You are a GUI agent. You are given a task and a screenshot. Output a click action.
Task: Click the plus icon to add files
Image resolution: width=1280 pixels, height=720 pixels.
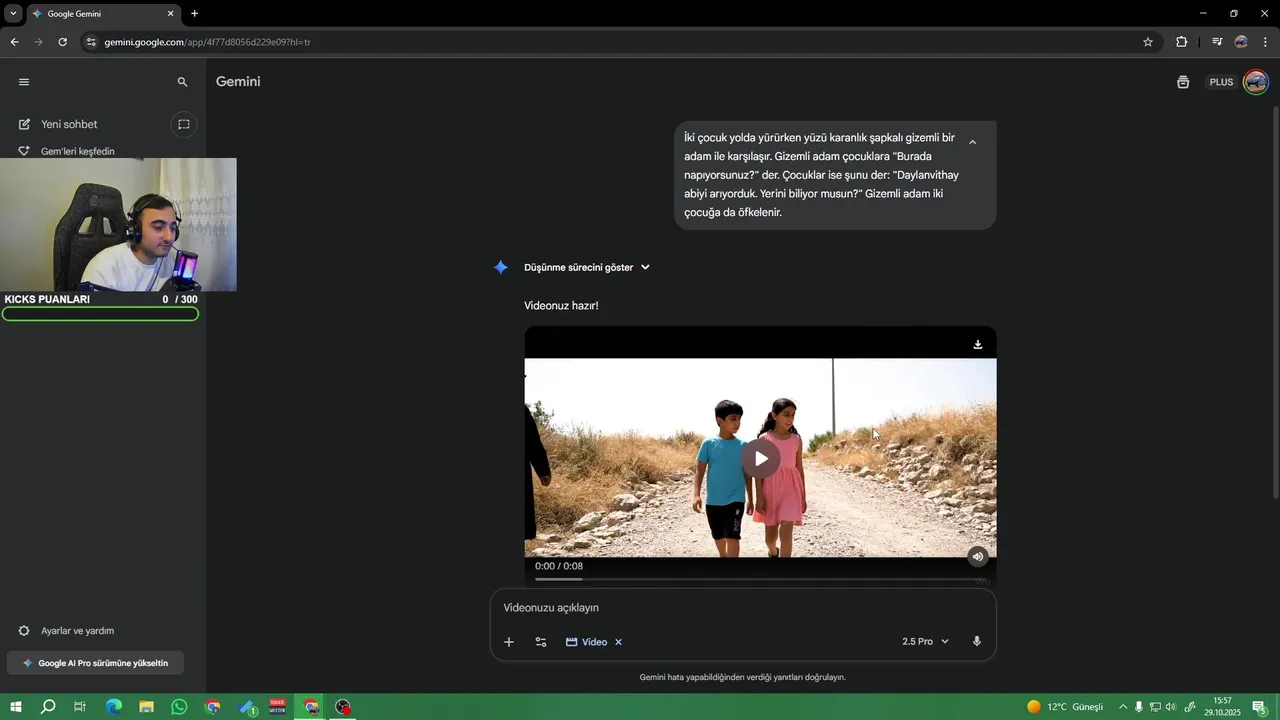508,642
